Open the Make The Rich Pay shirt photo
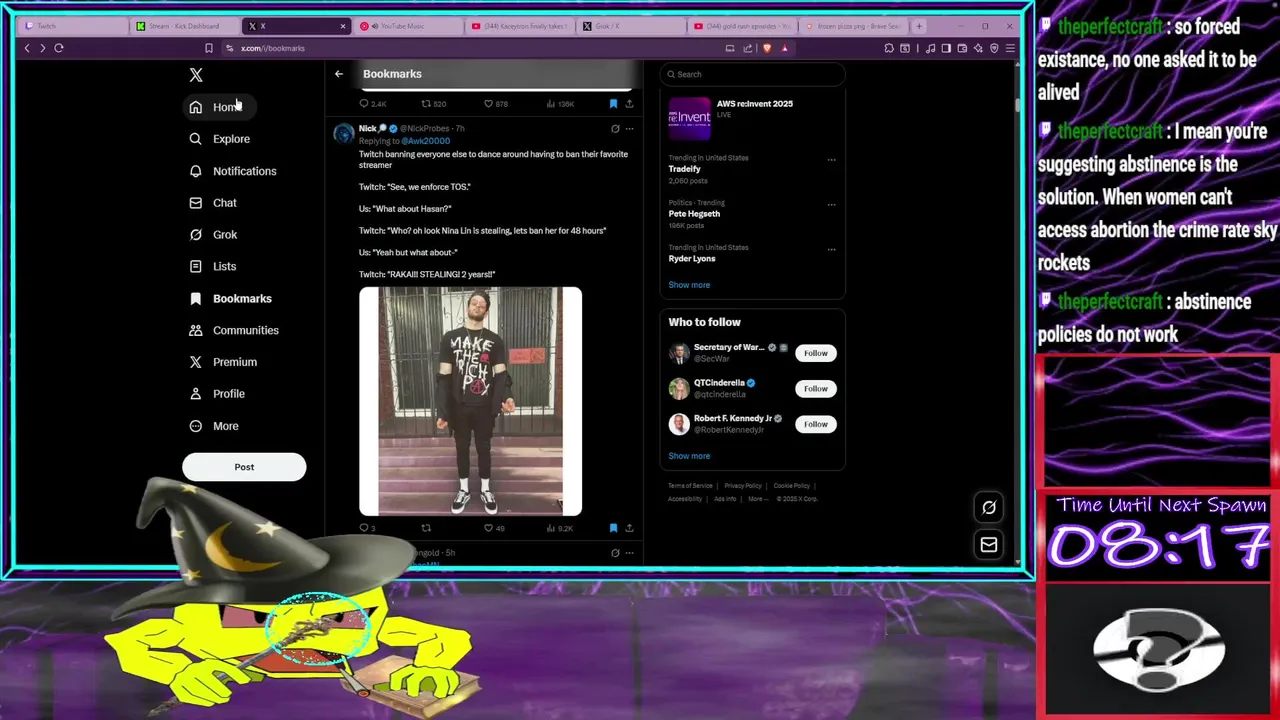The width and height of the screenshot is (1280, 720). pos(470,401)
